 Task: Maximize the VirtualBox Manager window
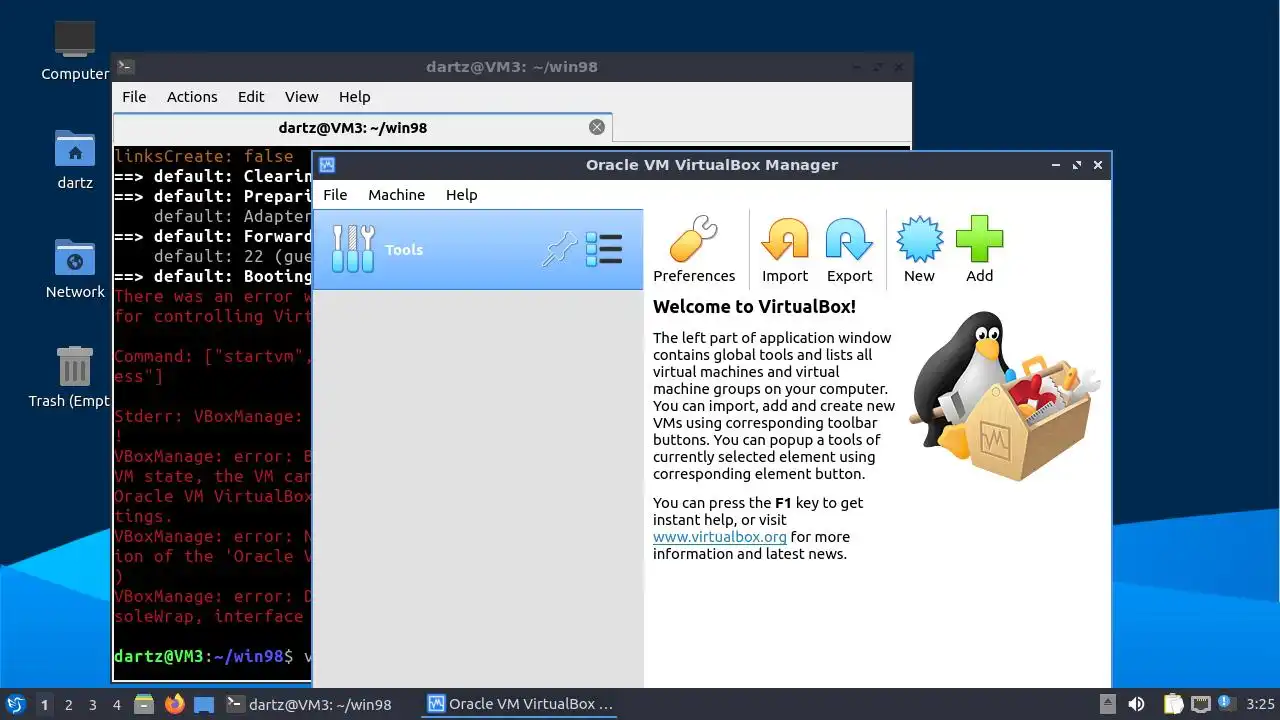click(1077, 165)
